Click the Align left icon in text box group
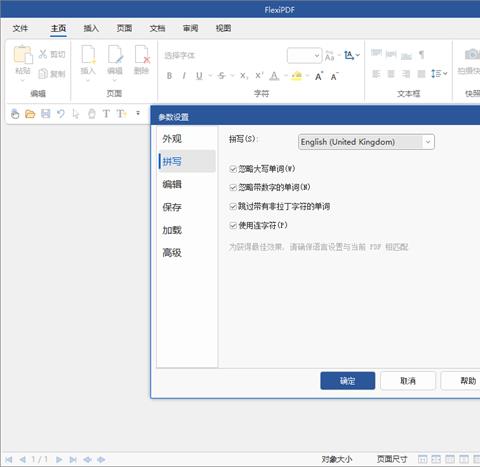This screenshot has height=467, width=480. pyautogui.click(x=376, y=74)
